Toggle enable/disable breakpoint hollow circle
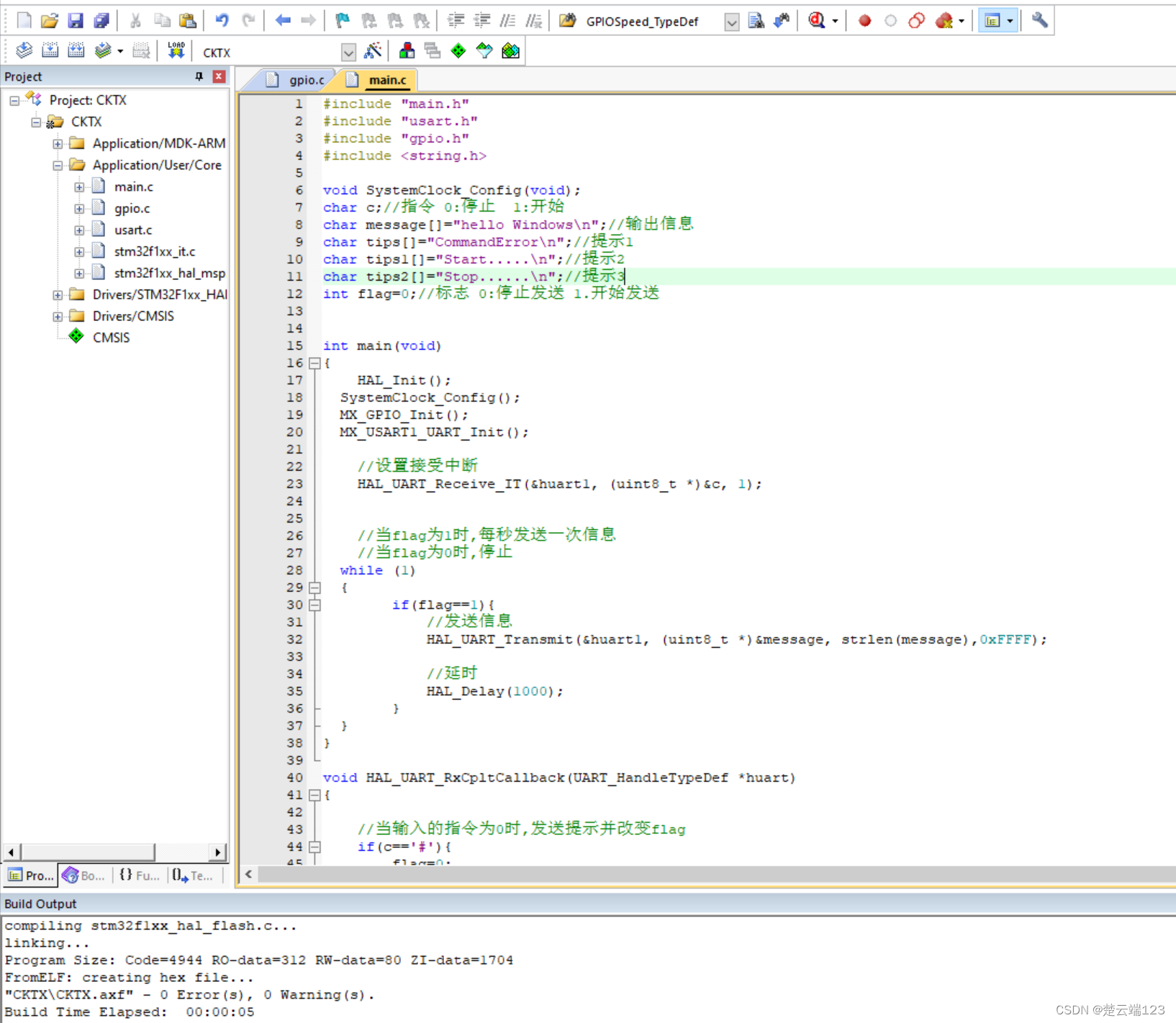This screenshot has width=1176, height=1023. click(891, 21)
